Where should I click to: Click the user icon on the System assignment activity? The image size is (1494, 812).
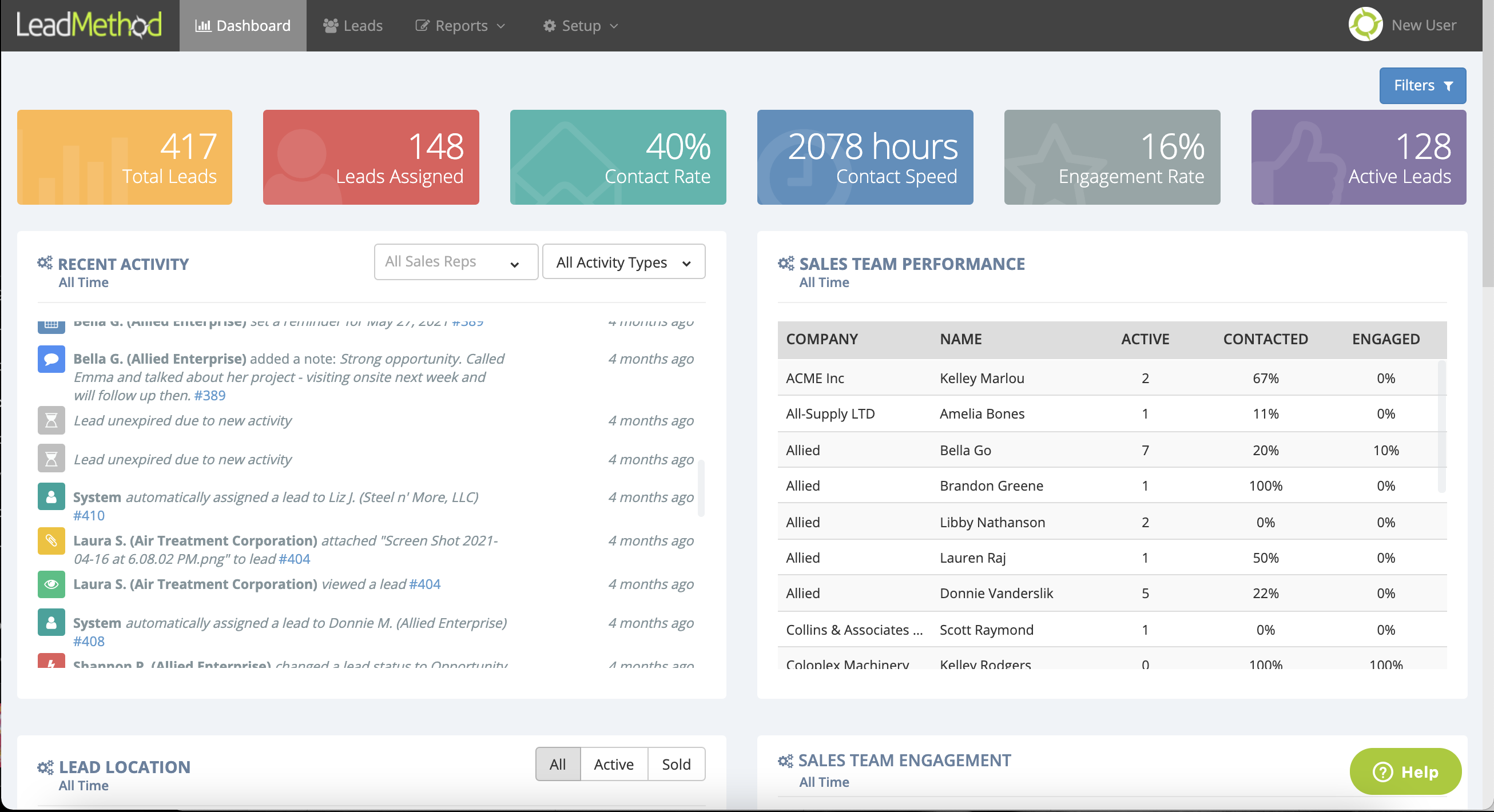51,496
